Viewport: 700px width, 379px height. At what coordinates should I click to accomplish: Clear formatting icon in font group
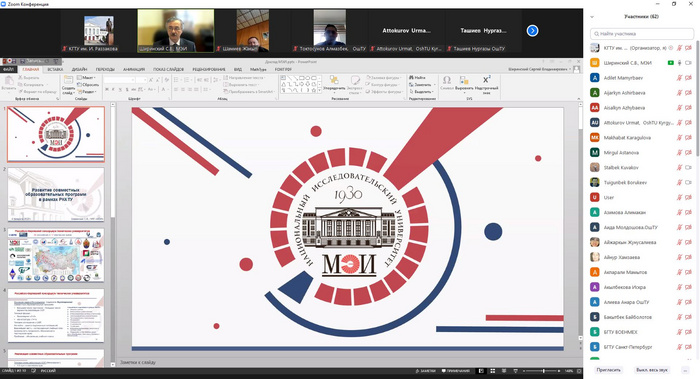coord(166,79)
